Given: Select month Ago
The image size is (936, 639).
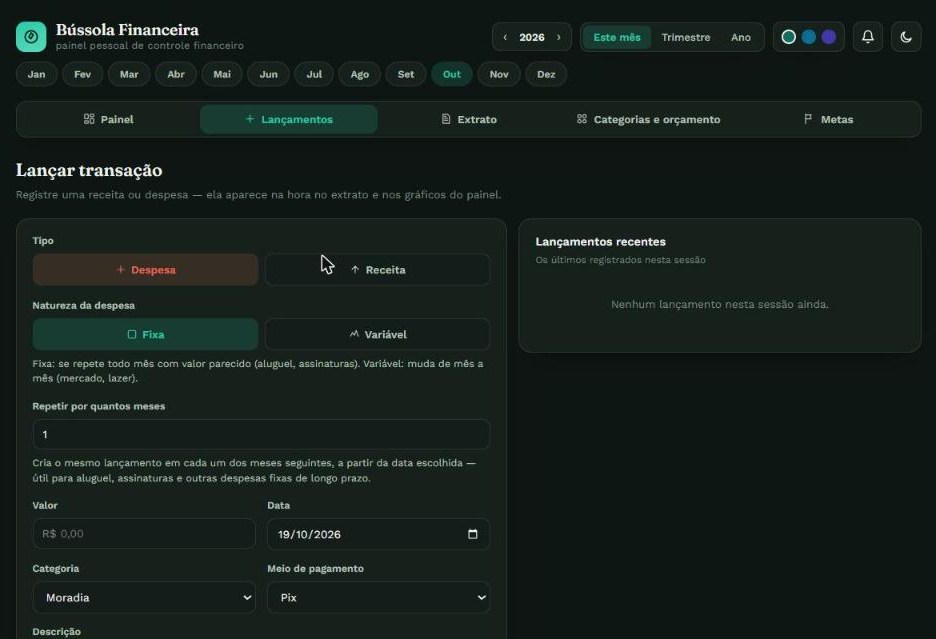Looking at the screenshot, I should (359, 74).
